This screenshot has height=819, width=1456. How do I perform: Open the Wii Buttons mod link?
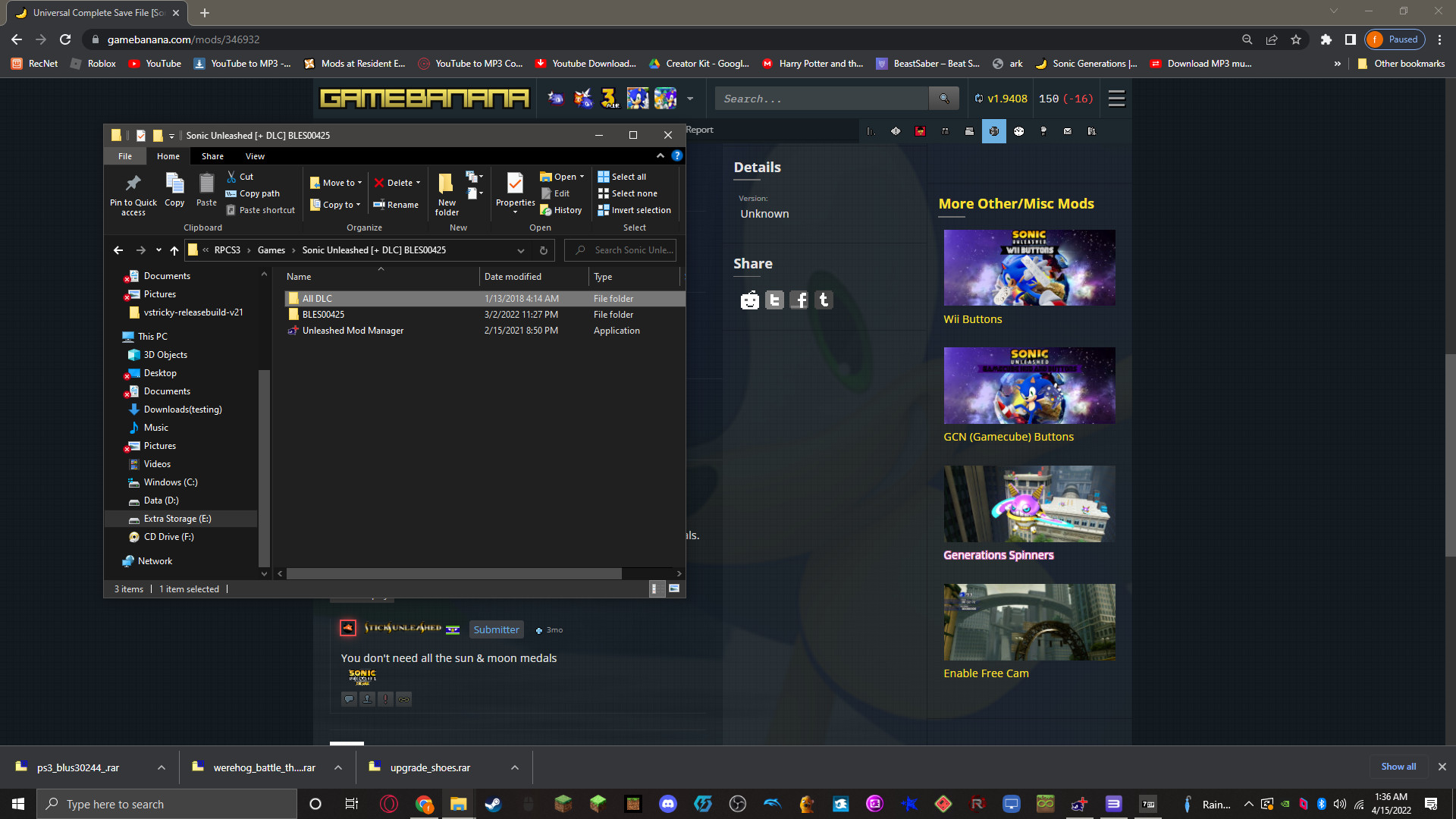point(972,319)
